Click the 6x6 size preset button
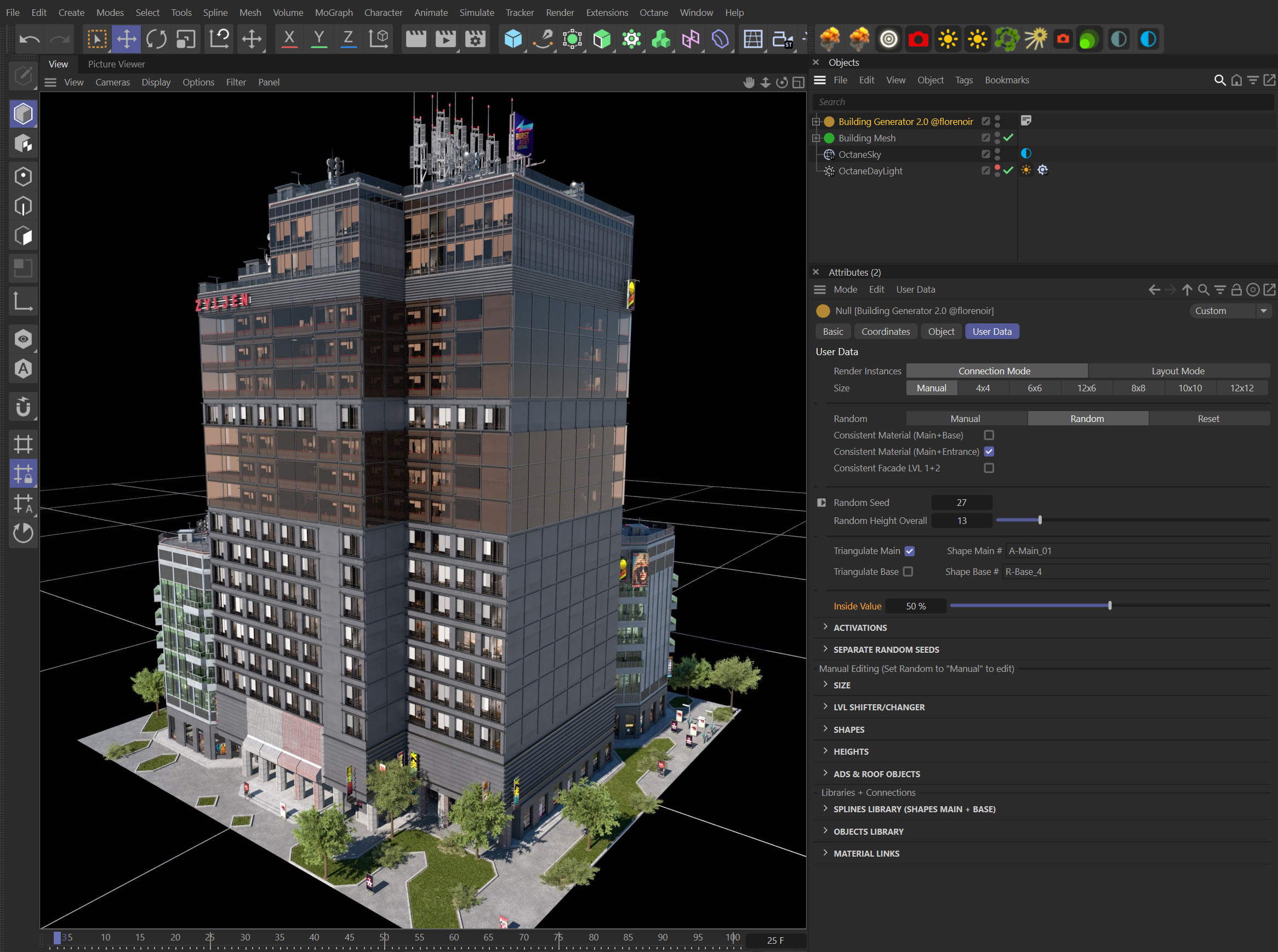This screenshot has width=1278, height=952. pyautogui.click(x=1035, y=387)
